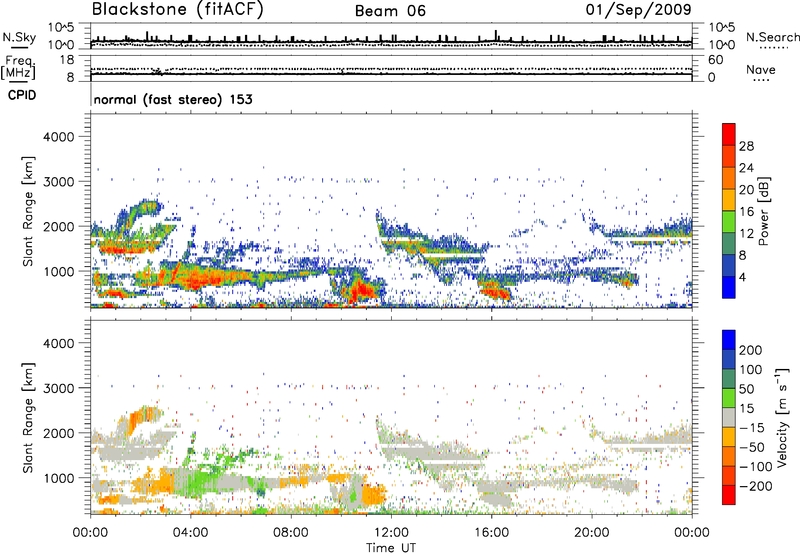This screenshot has height=554, width=800.
Task: Click the '20:00' time tick label
Action: click(x=591, y=533)
